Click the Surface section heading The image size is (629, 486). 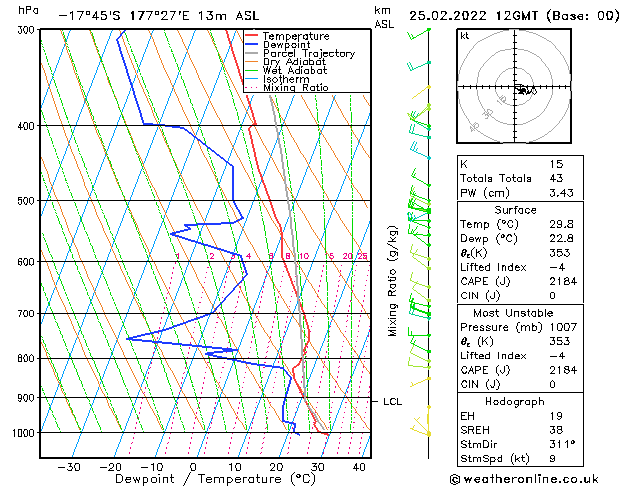[x=515, y=210]
